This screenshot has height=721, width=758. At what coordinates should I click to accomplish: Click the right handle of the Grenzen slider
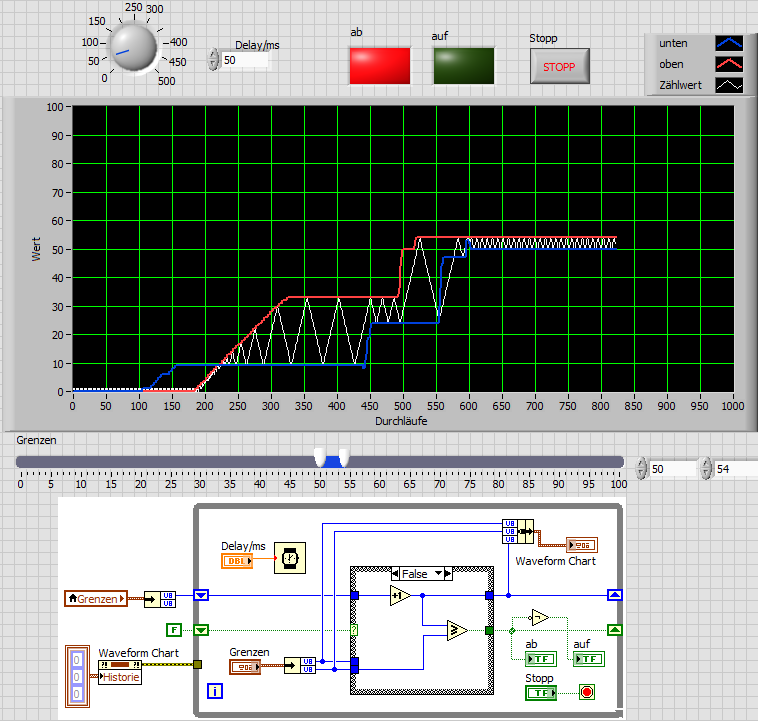coord(344,456)
